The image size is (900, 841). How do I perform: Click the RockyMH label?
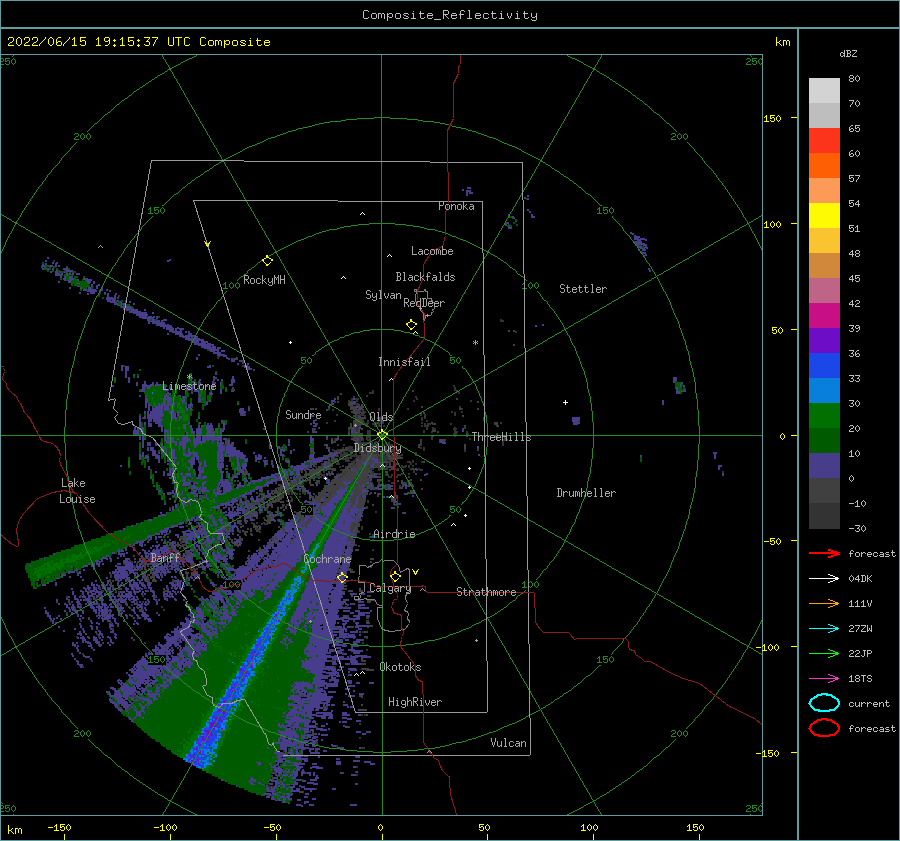(264, 280)
